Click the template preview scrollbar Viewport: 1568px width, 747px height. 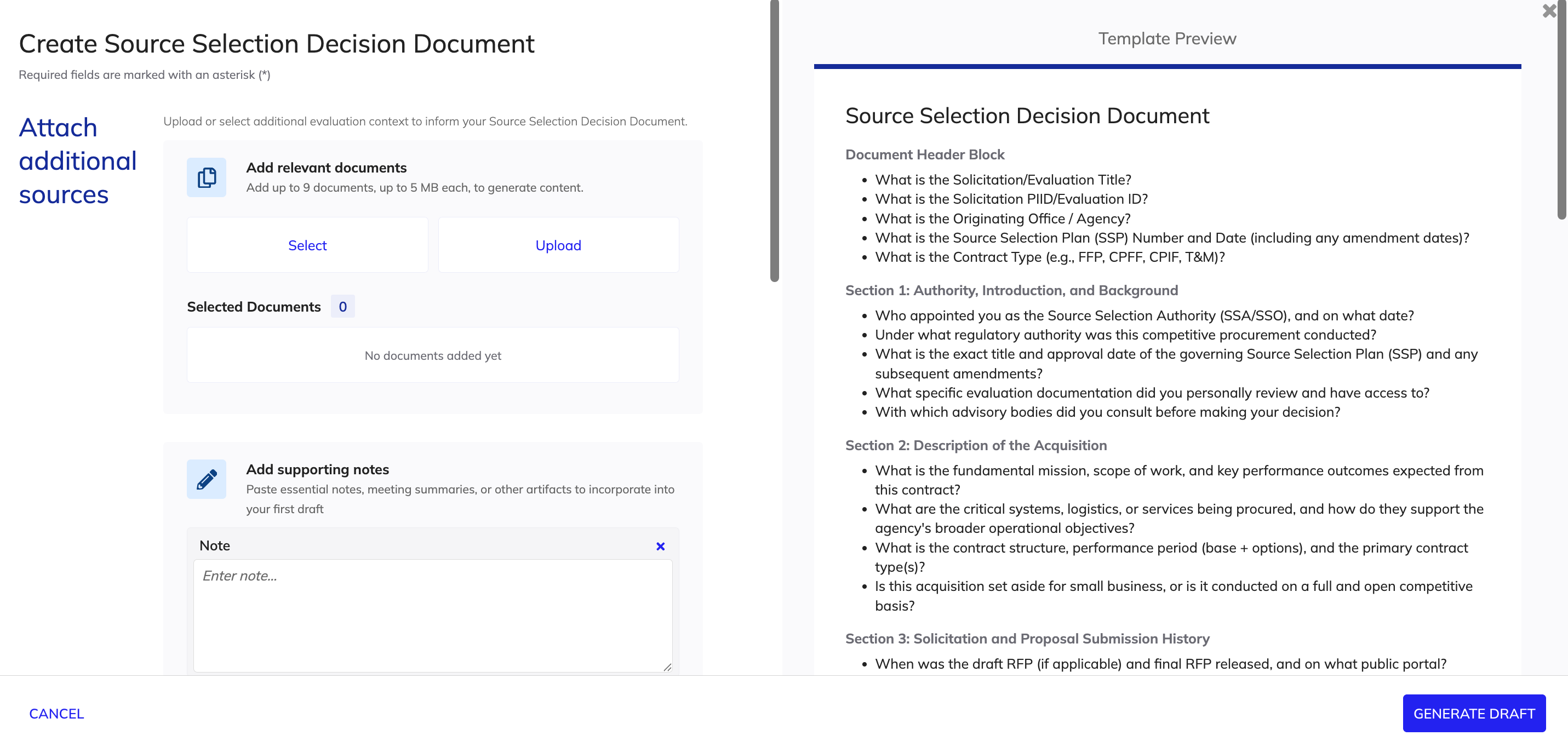pos(1561,110)
